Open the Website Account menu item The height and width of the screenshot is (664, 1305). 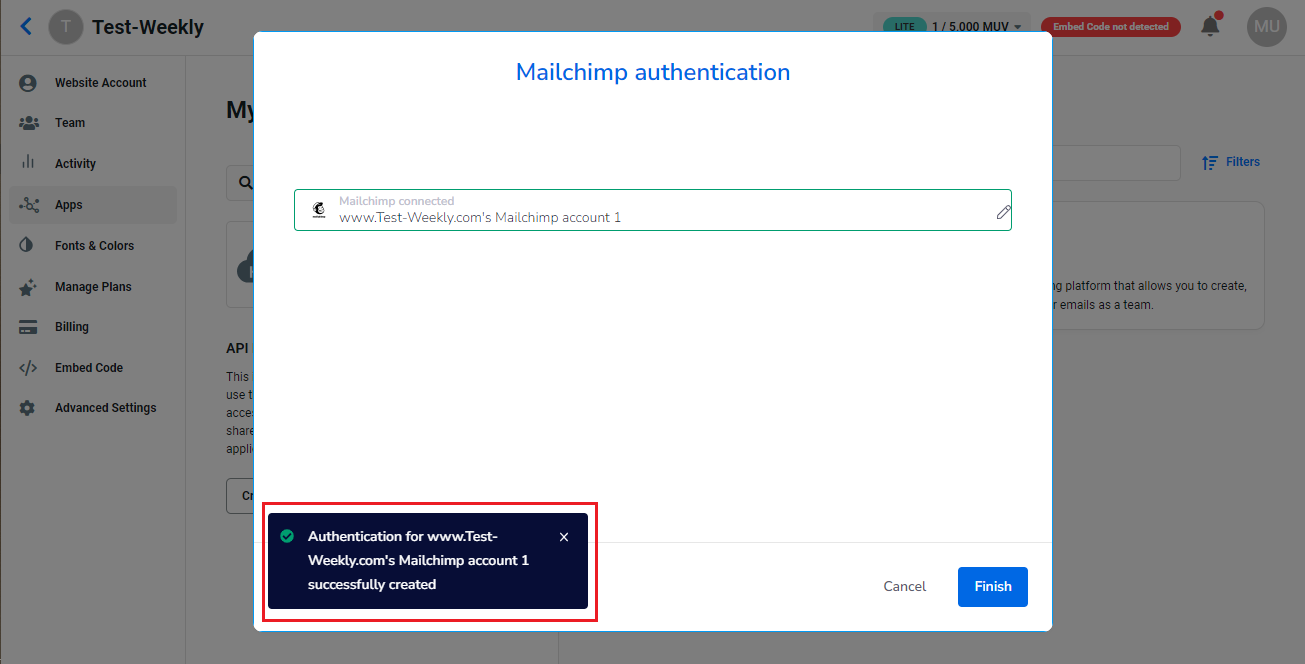coord(92,83)
